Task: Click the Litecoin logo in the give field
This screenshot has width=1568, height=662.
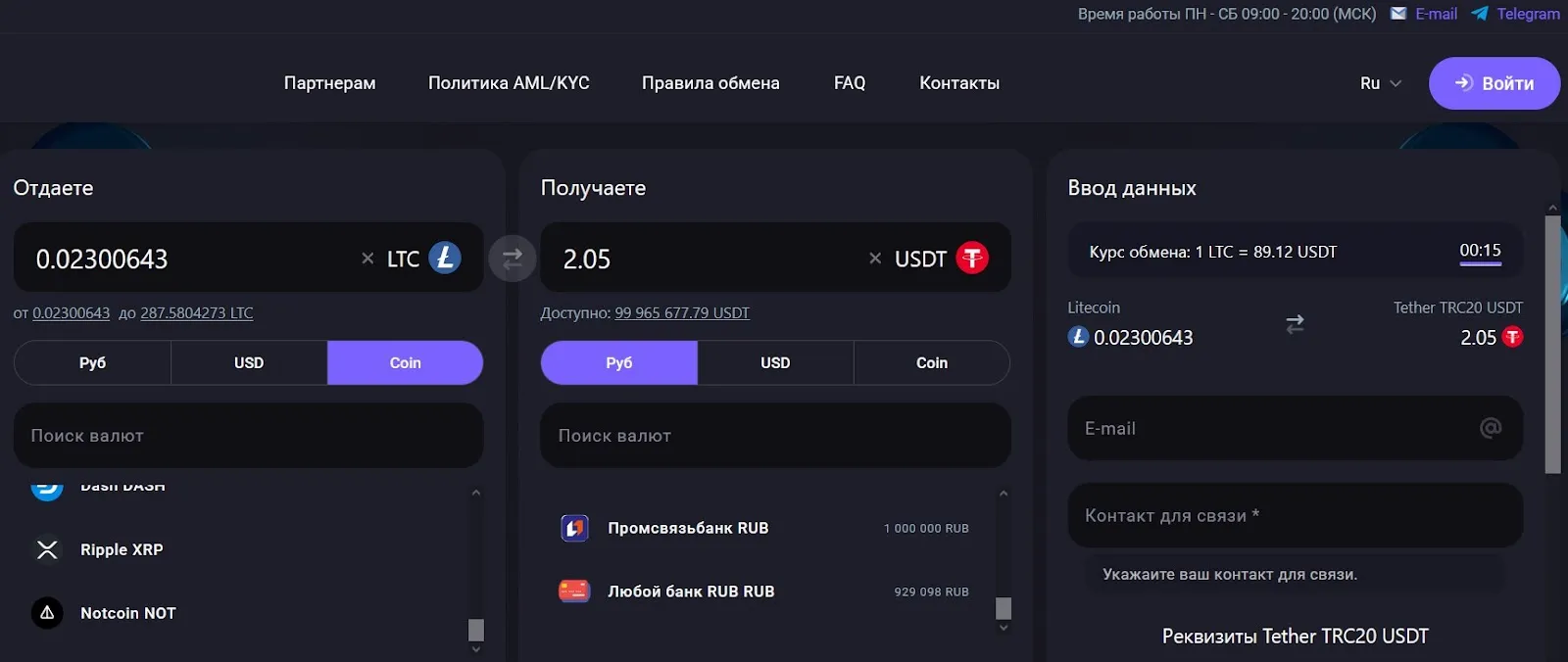Action: click(445, 258)
